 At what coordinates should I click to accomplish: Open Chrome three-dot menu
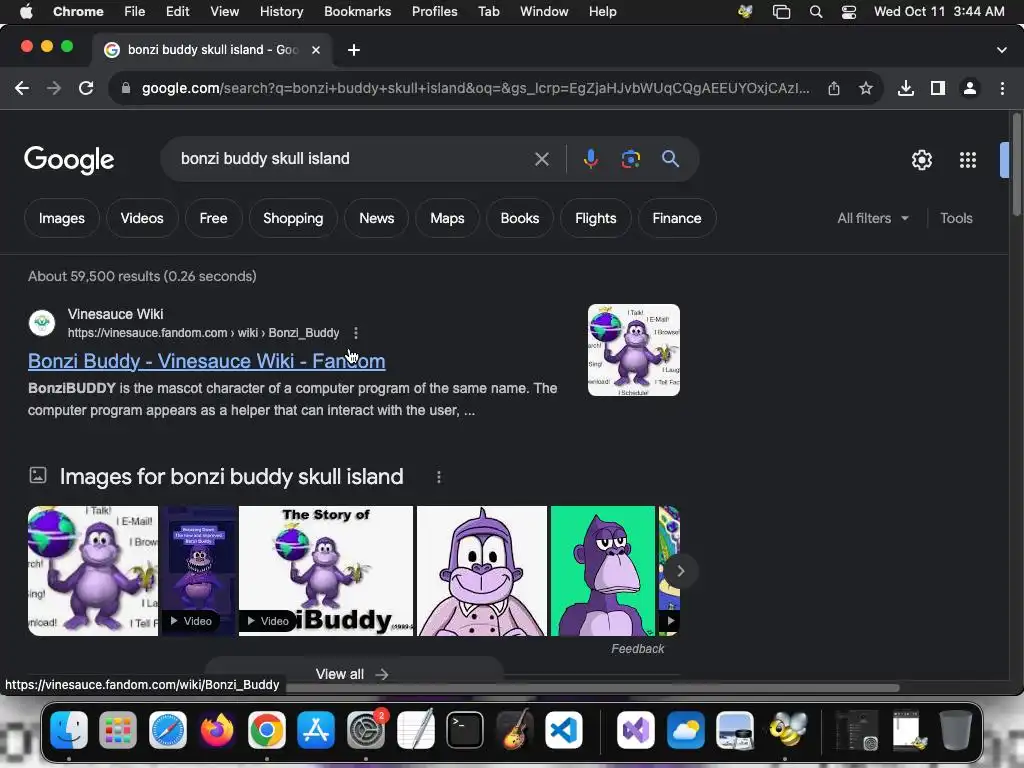tap(1002, 88)
